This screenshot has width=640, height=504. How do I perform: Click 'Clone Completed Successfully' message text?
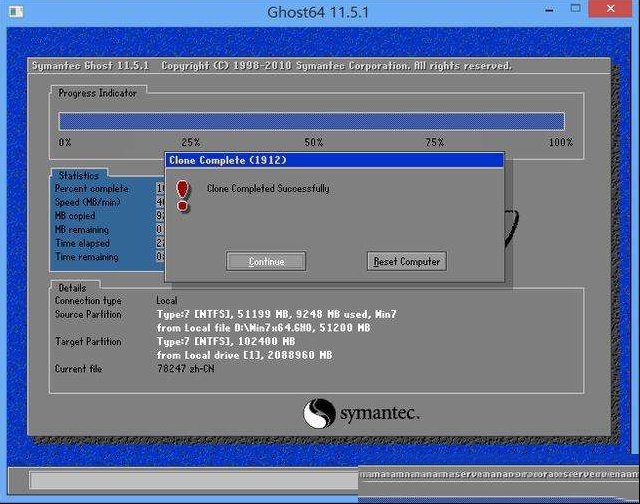point(268,189)
